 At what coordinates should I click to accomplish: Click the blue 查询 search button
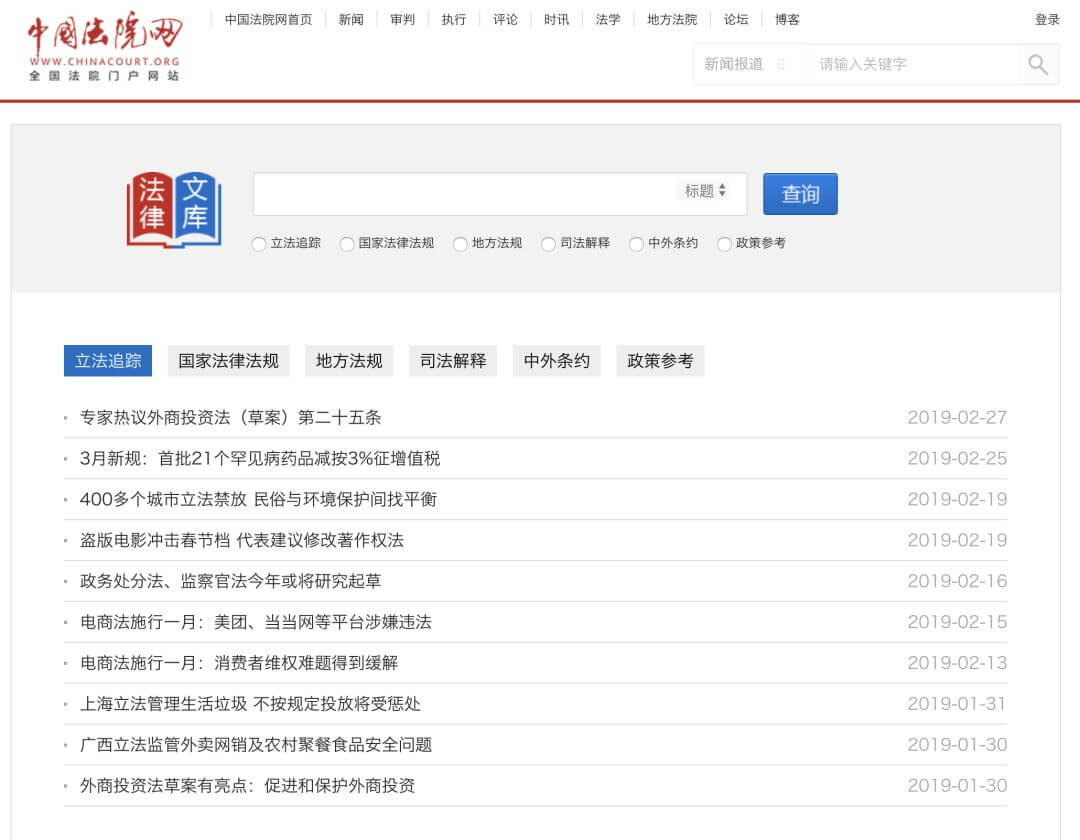tap(800, 194)
